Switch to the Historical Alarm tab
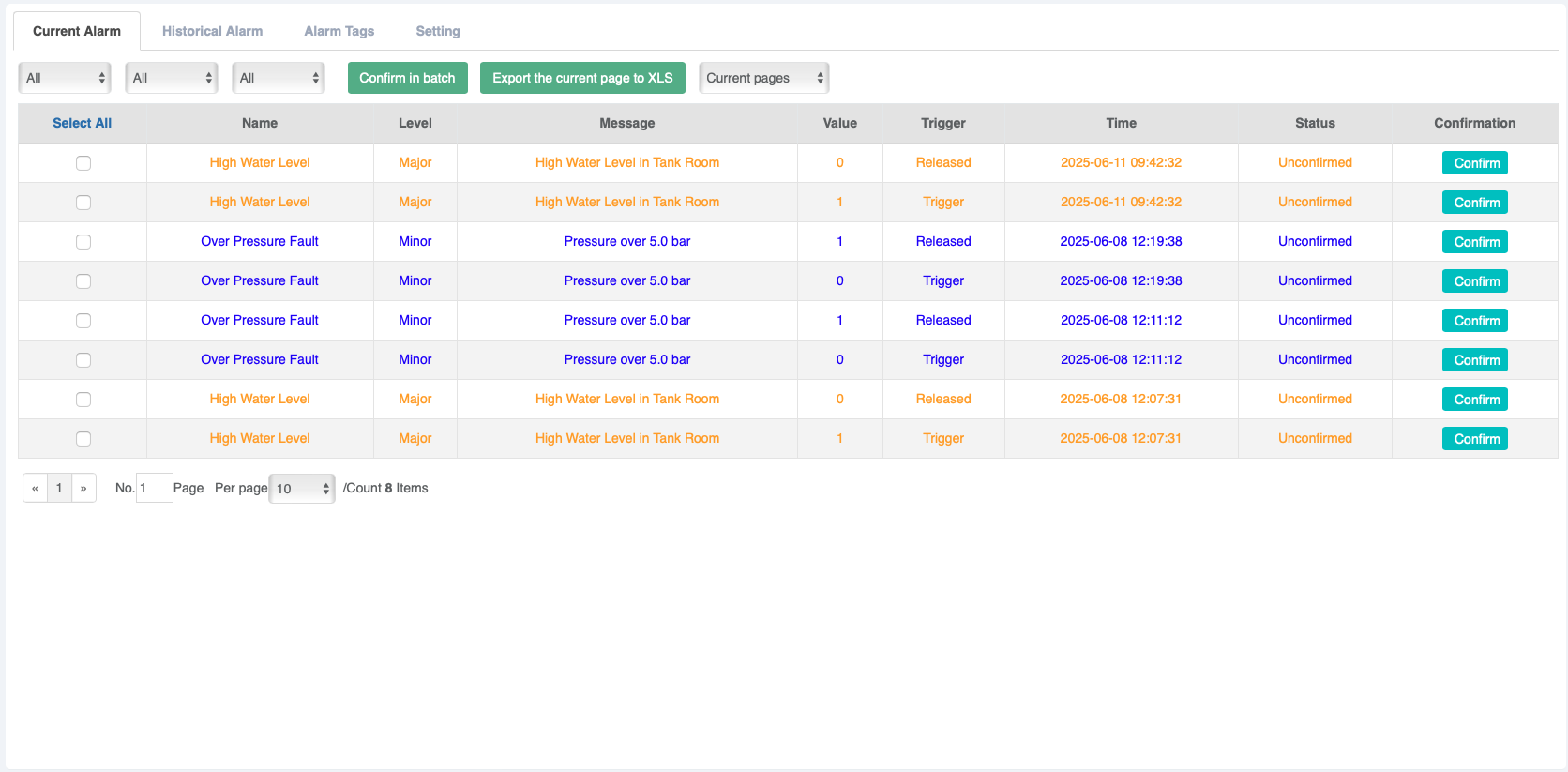This screenshot has height=772, width=1568. (x=212, y=31)
